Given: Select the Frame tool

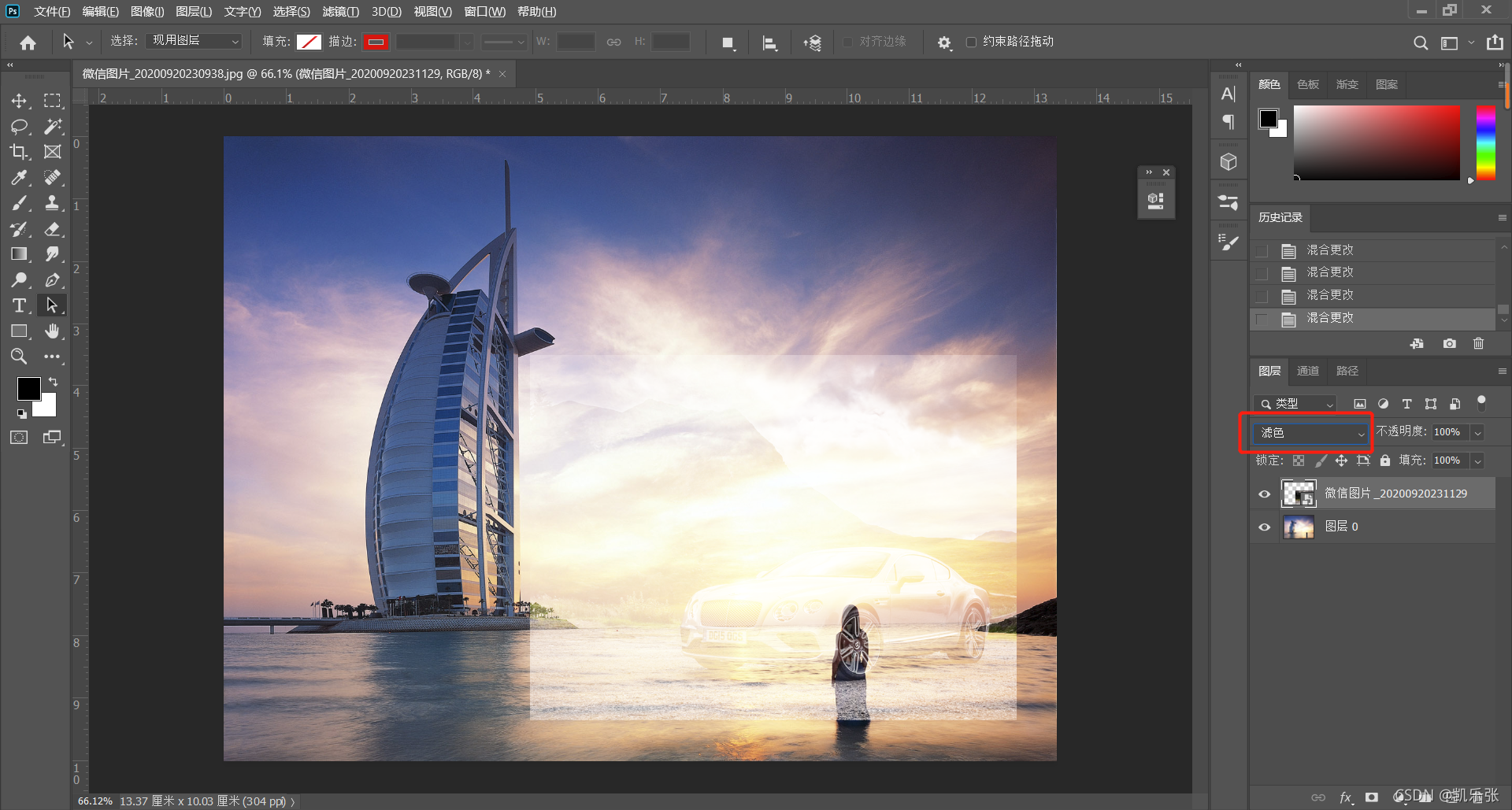Looking at the screenshot, I should (x=52, y=152).
